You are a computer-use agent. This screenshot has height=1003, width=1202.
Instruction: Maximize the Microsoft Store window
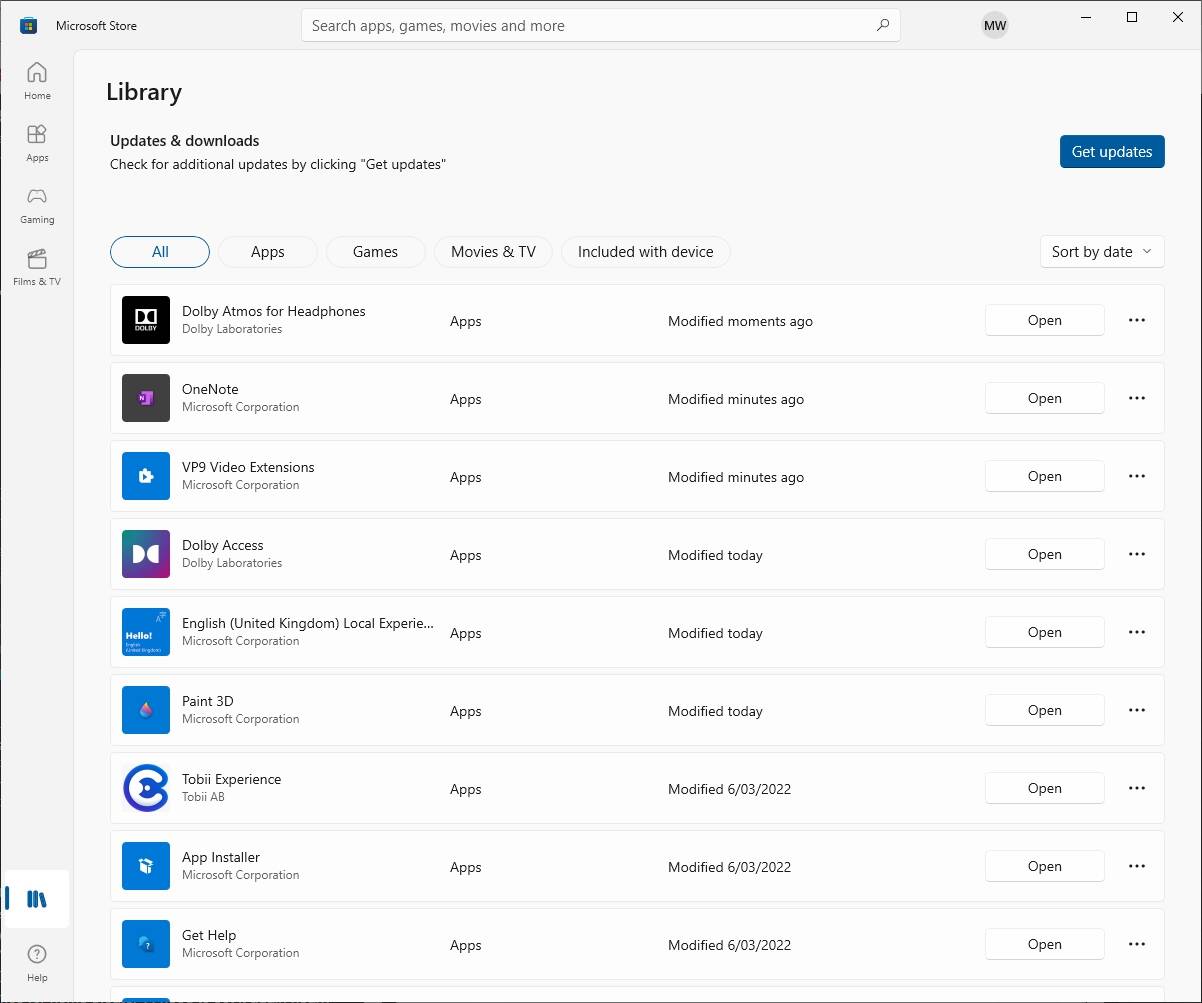pos(1132,17)
